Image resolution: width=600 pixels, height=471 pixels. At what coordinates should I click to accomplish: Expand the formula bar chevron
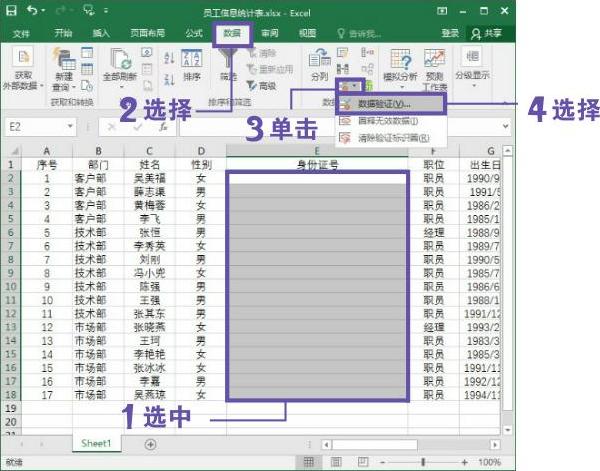(505, 126)
